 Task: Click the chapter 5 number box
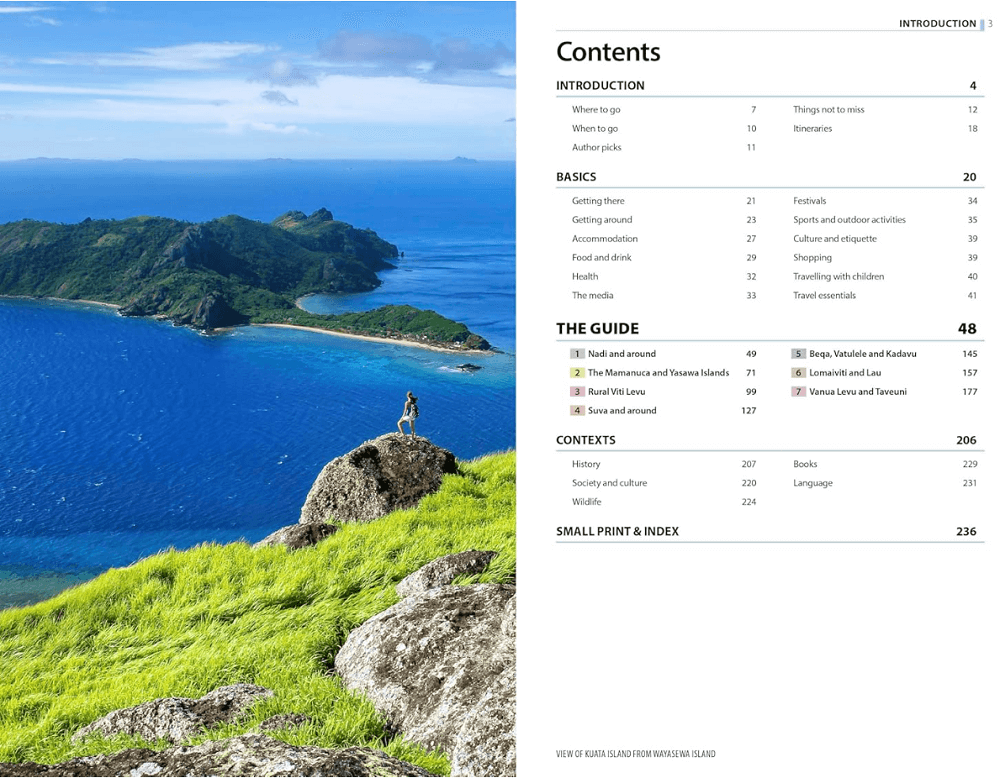point(798,354)
